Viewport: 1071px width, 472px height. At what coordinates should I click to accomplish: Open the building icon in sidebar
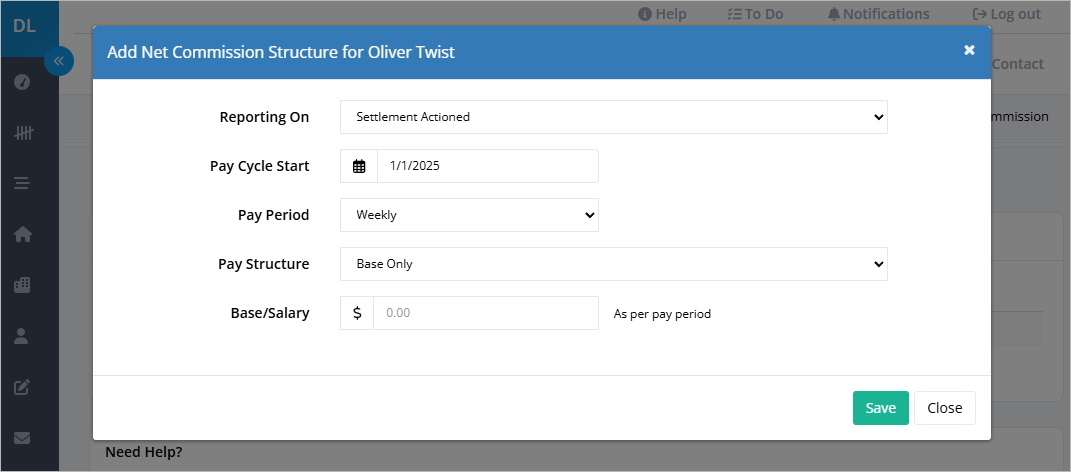[23, 285]
